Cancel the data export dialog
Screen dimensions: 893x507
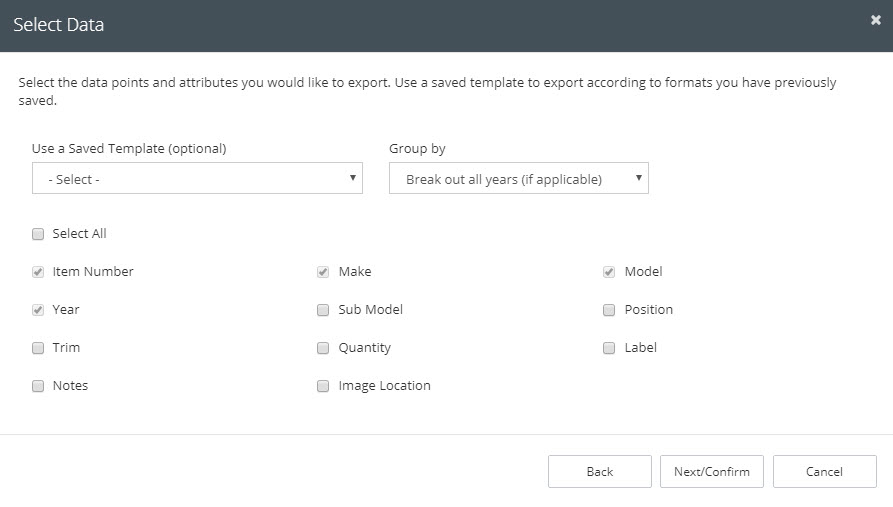tap(825, 471)
